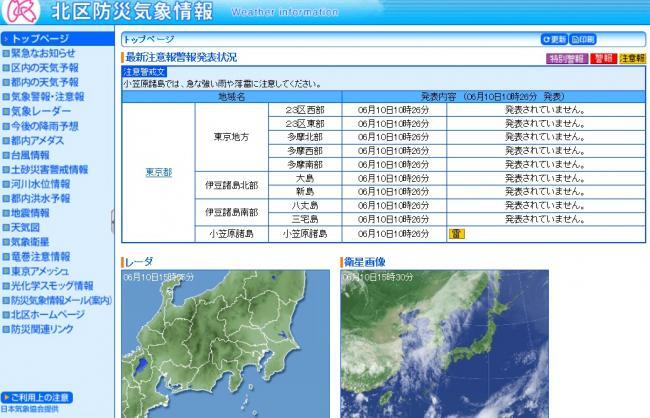Click the sidebar collapse handle
This screenshot has width=650, height=418.
(113, 221)
